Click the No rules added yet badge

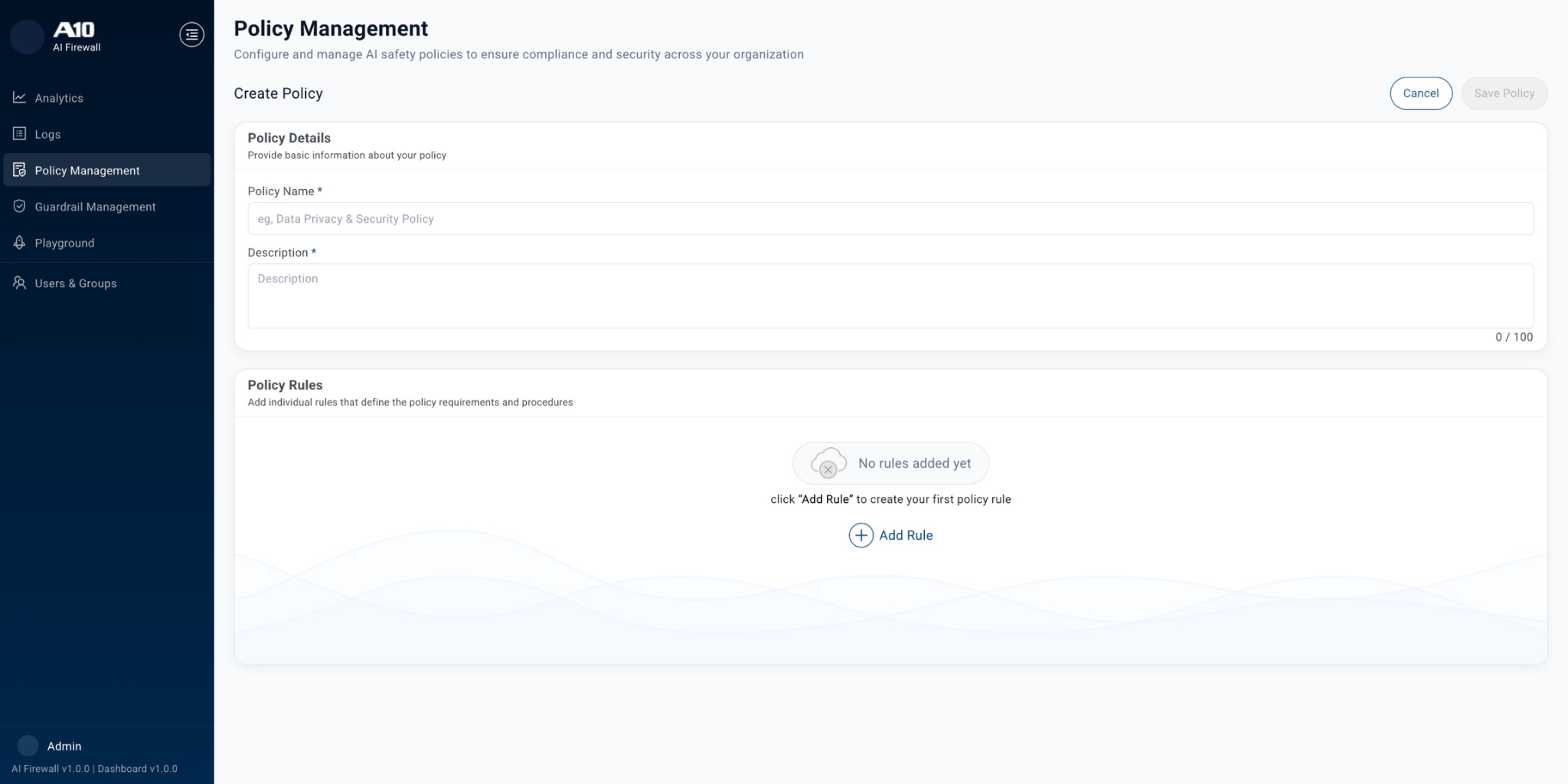click(x=890, y=463)
